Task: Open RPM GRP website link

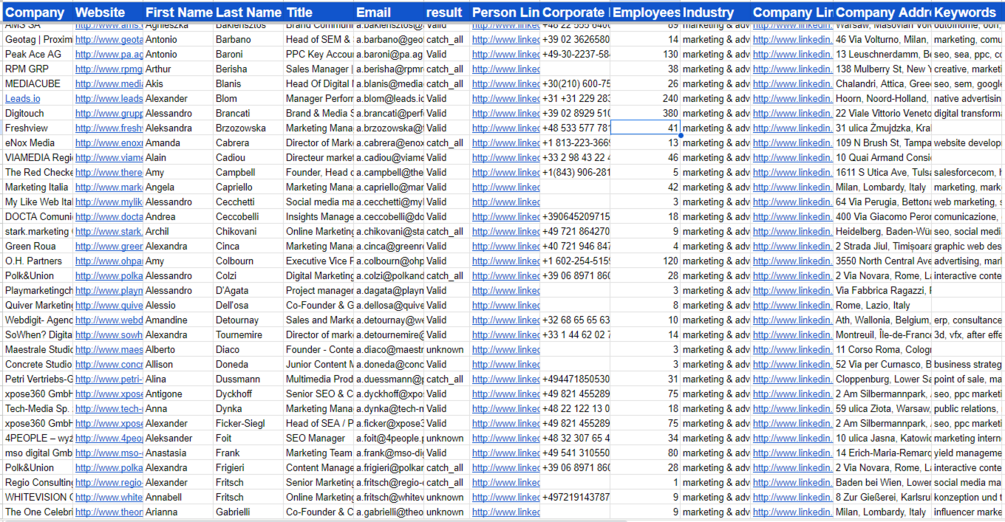Action: 109,69
